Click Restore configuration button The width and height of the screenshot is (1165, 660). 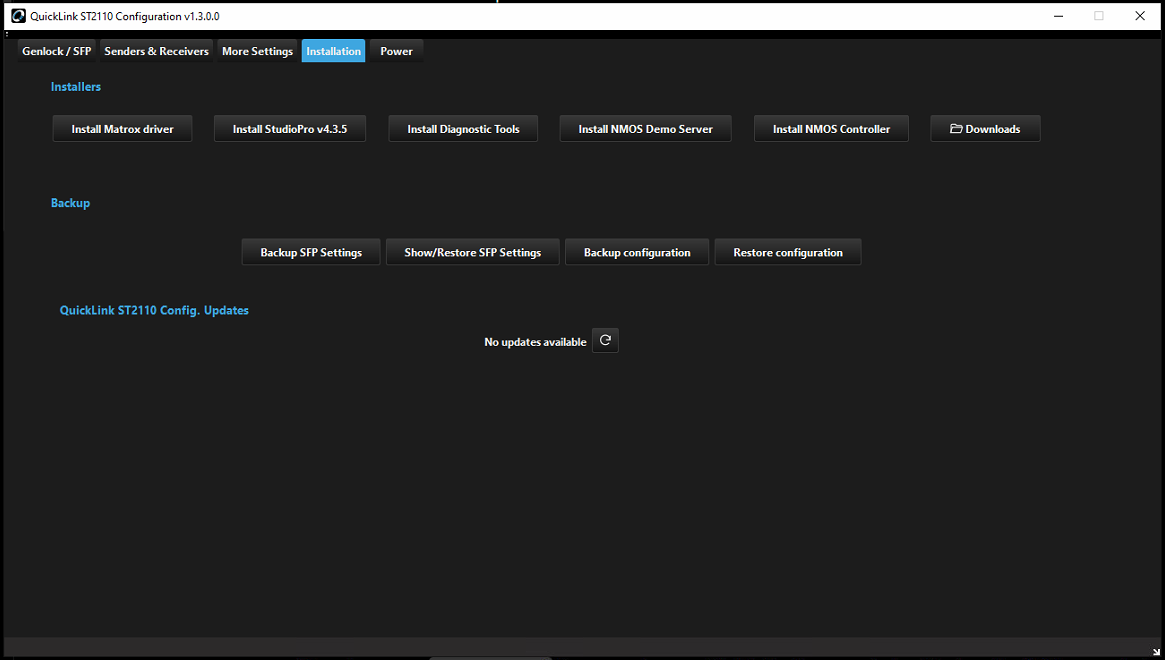tap(788, 252)
